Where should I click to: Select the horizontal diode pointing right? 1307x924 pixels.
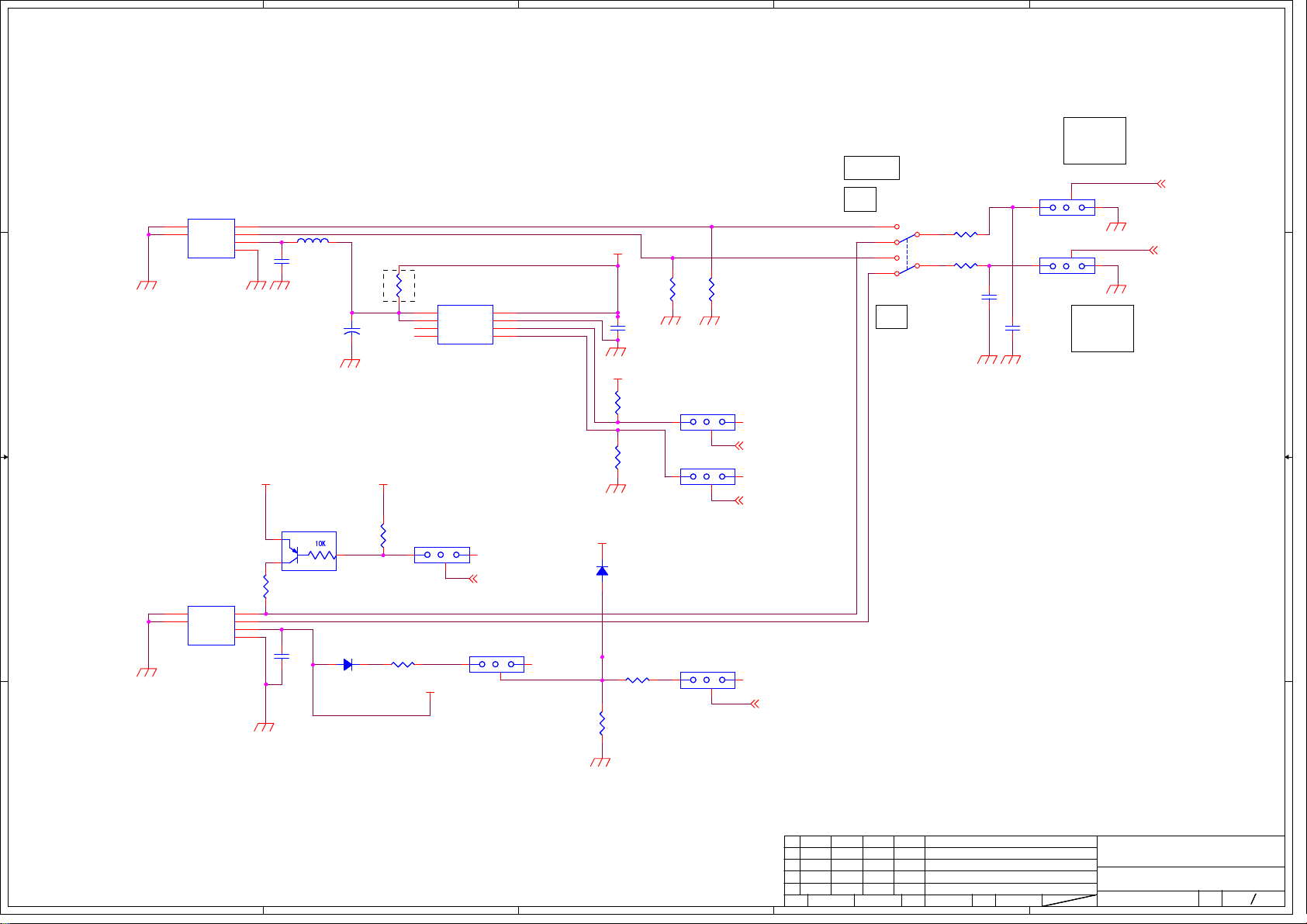[x=348, y=664]
